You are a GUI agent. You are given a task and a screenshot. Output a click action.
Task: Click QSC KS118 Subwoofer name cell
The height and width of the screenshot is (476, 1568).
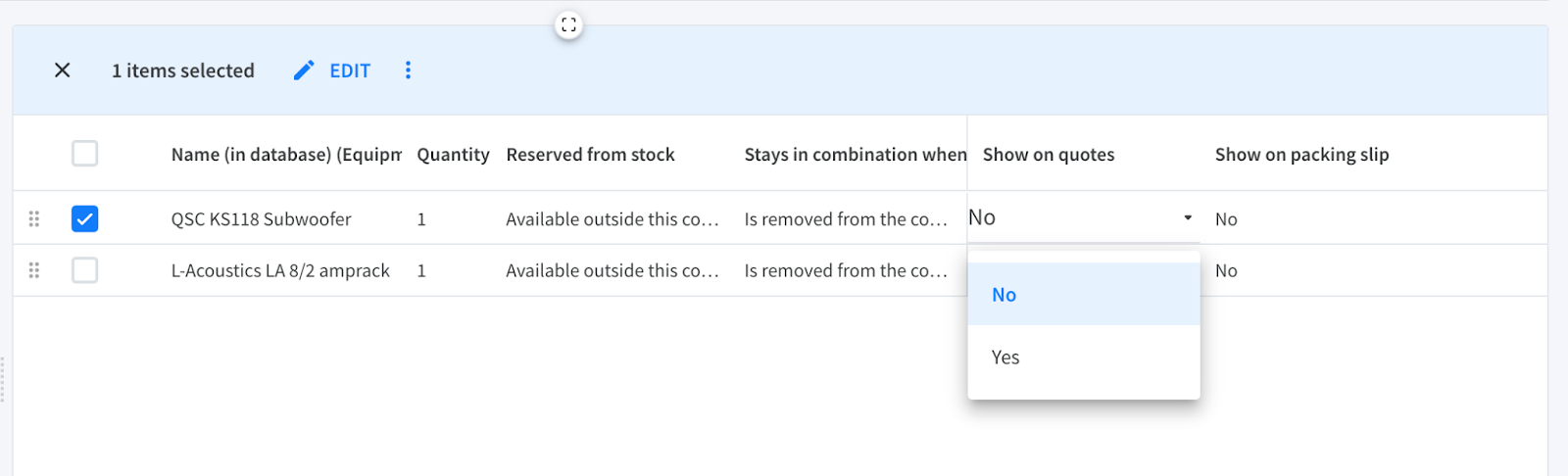tap(261, 219)
